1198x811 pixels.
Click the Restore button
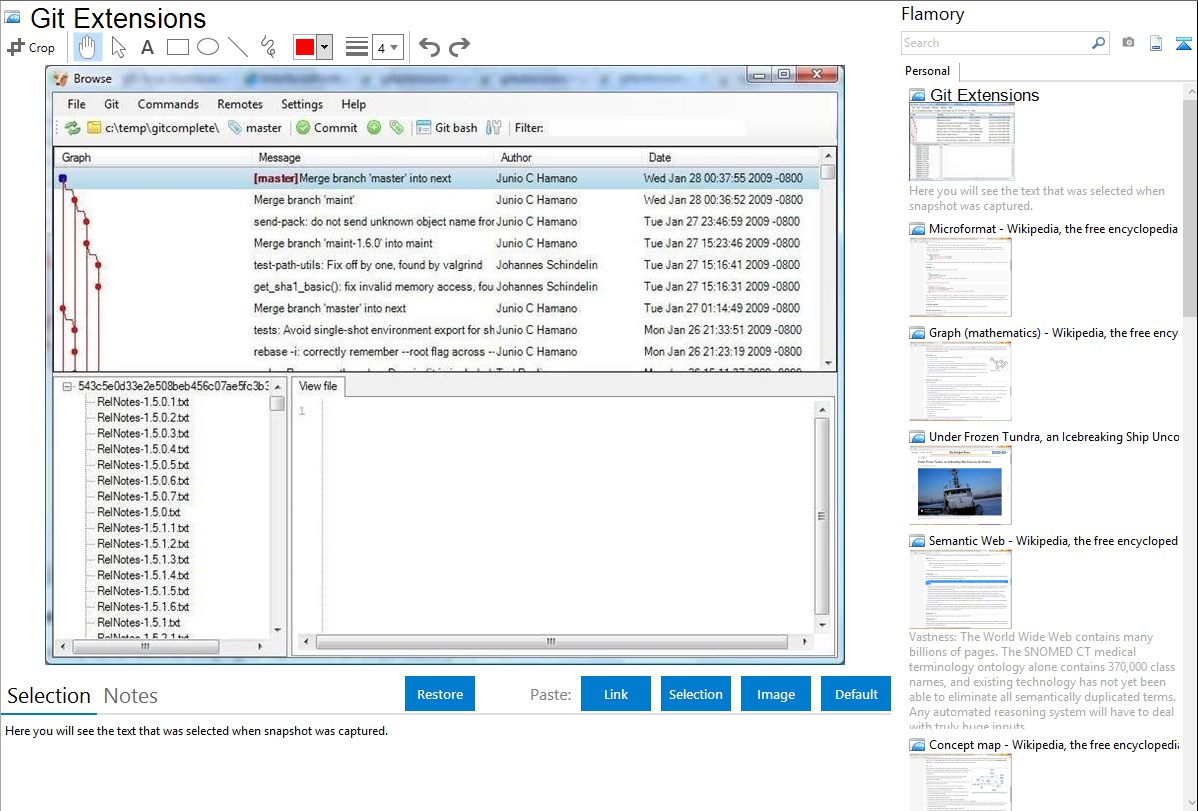440,694
